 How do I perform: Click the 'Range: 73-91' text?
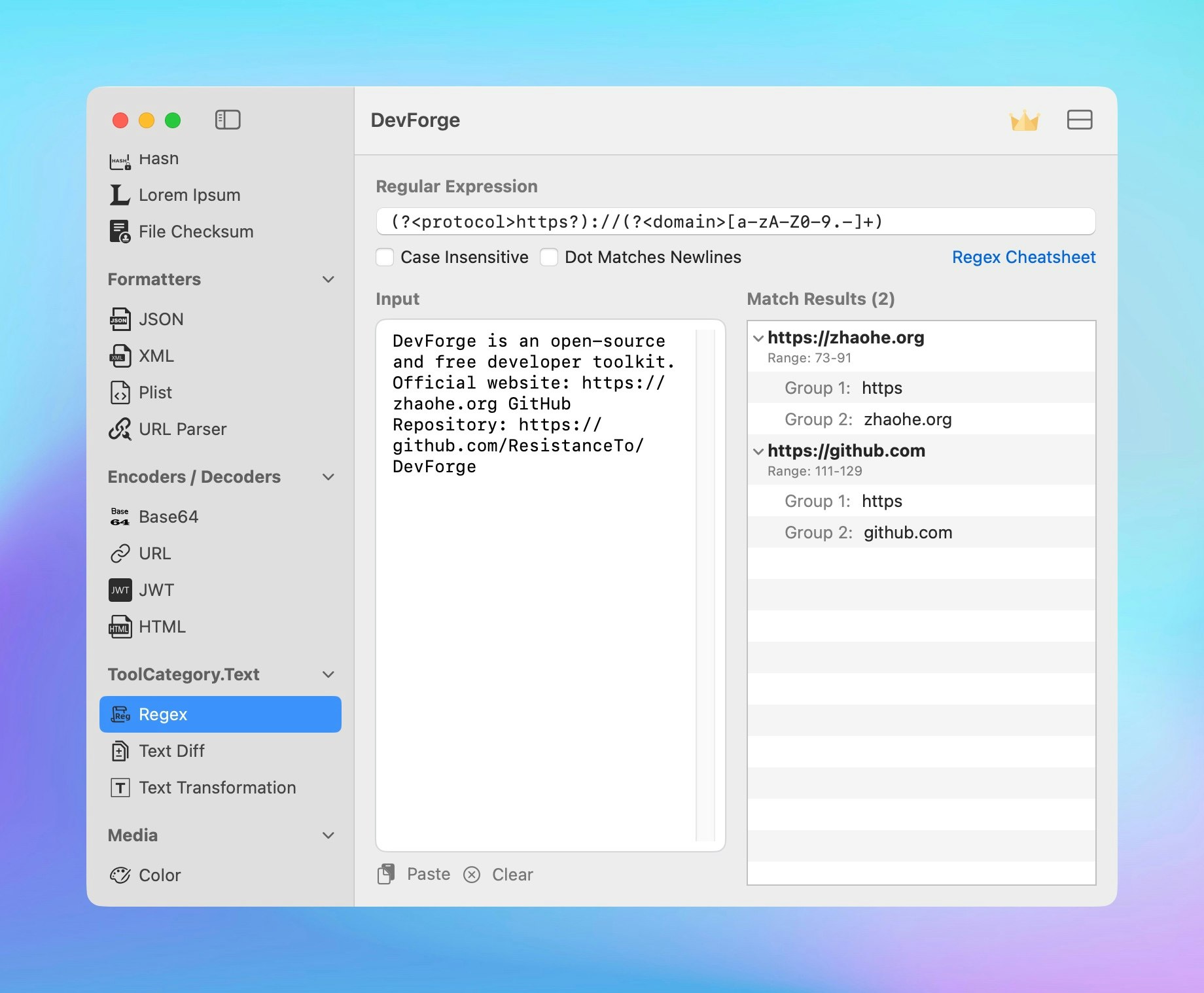pyautogui.click(x=809, y=358)
